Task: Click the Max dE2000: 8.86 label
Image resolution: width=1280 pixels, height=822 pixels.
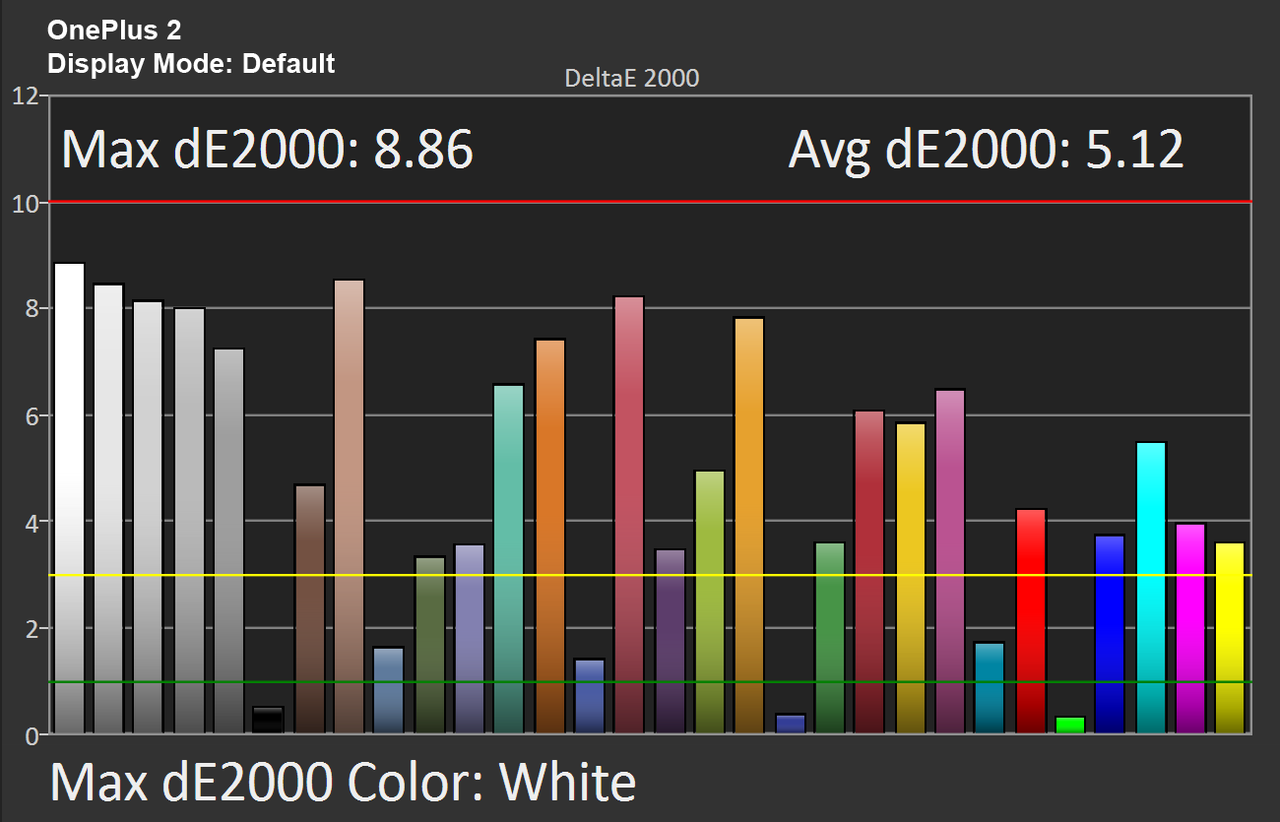Action: coord(267,151)
